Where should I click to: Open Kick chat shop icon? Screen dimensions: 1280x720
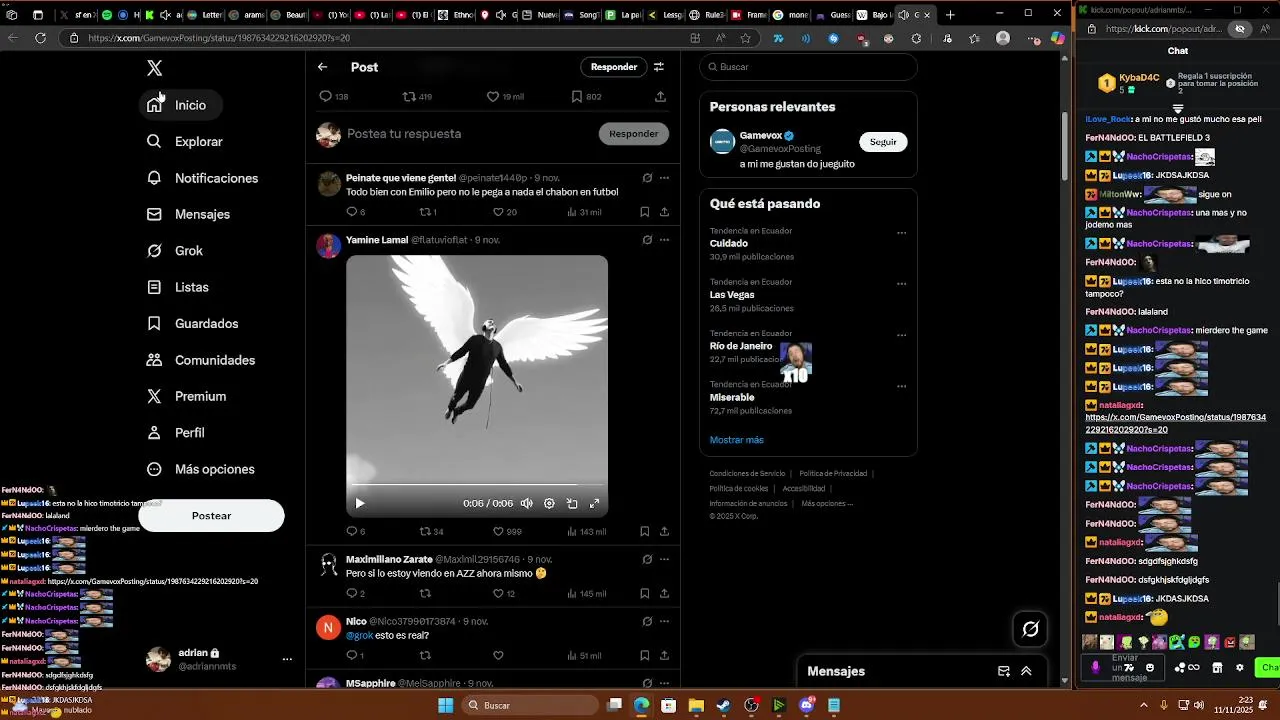pos(1217,668)
